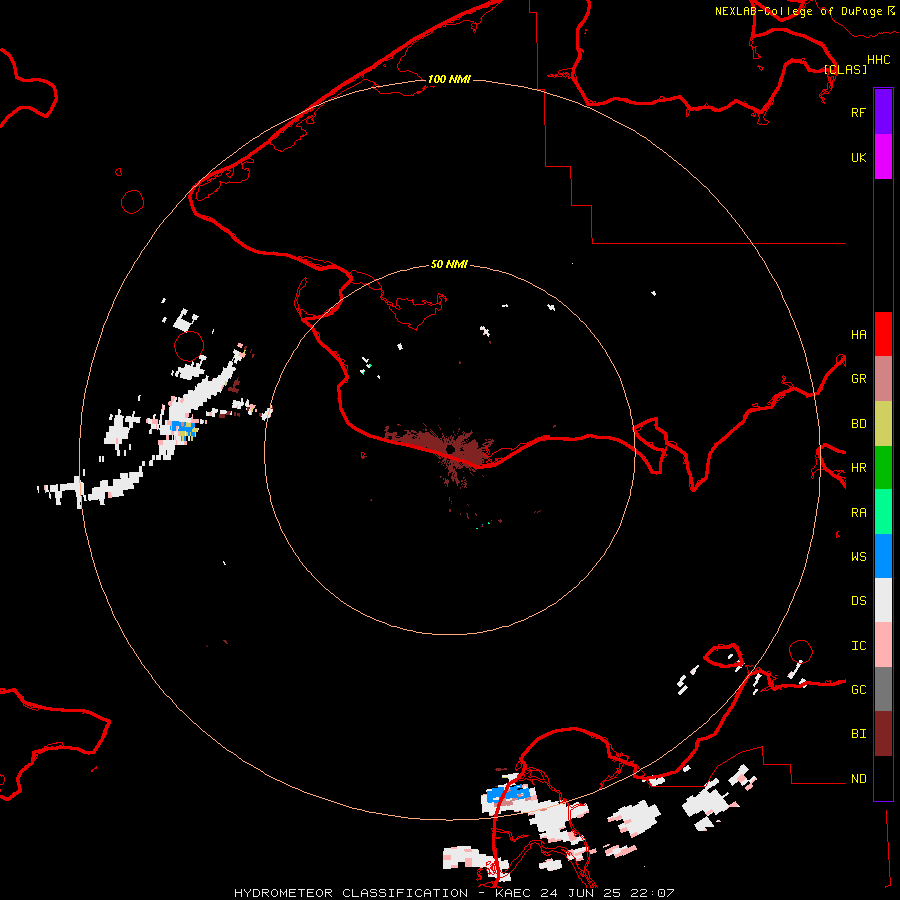Click the RA legend label
This screenshot has height=900, width=900.
tap(858, 513)
